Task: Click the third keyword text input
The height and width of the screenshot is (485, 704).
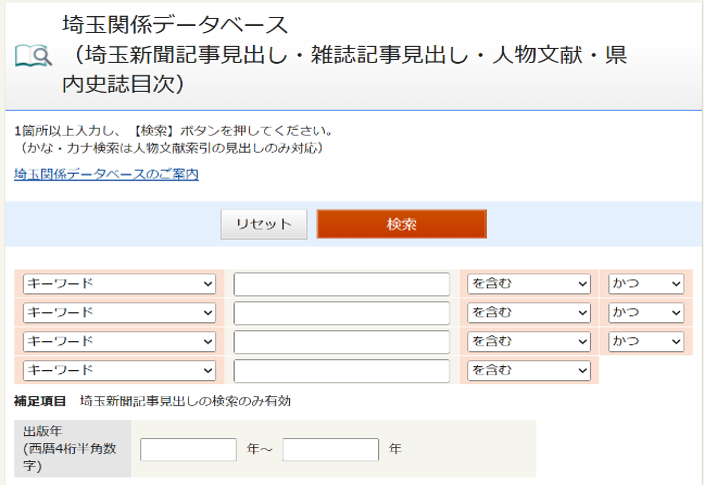Action: click(341, 342)
